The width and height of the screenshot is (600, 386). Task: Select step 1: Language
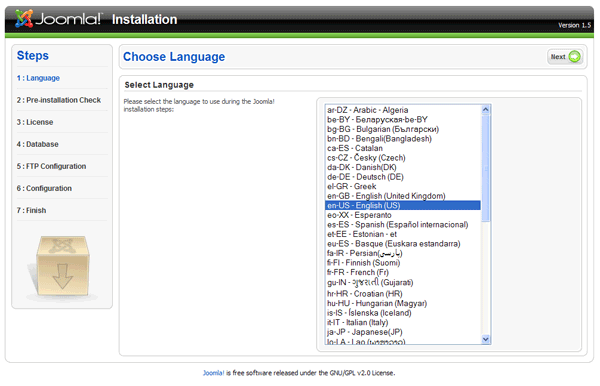click(38, 78)
